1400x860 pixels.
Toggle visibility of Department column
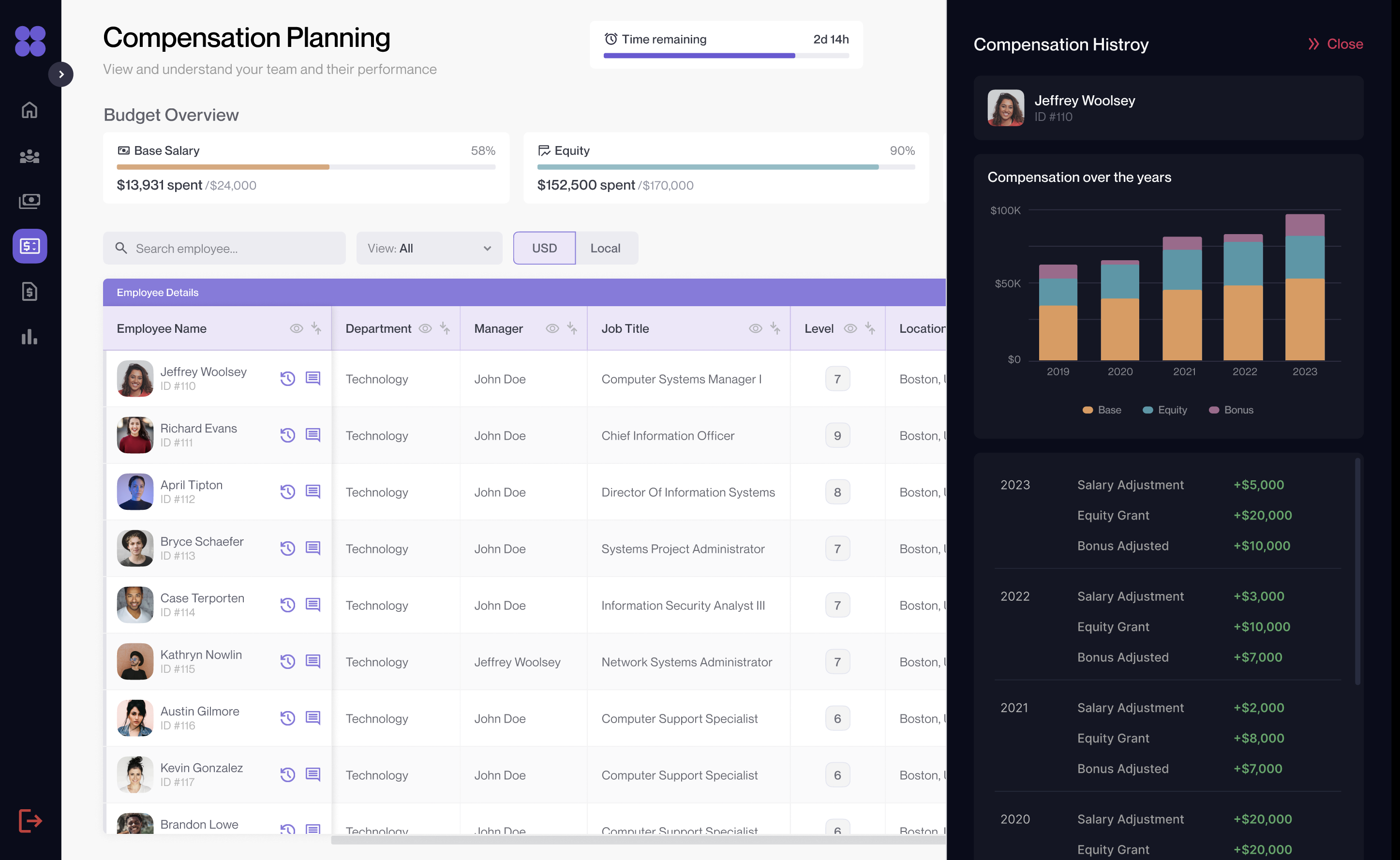pos(425,329)
